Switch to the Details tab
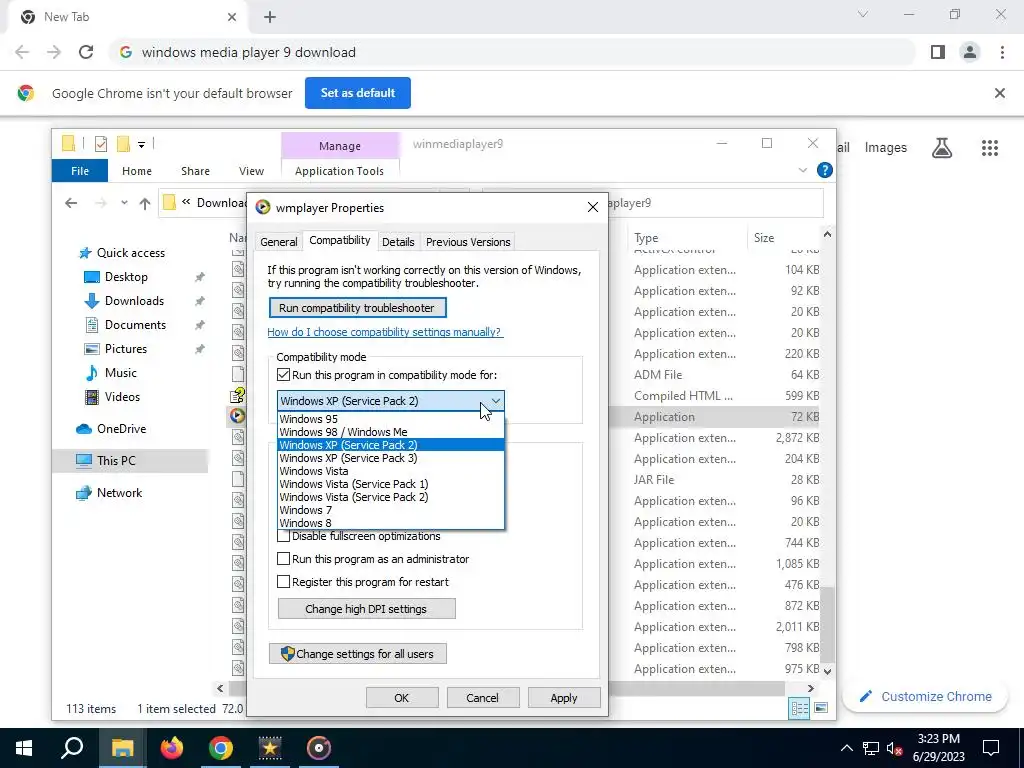 tap(398, 242)
